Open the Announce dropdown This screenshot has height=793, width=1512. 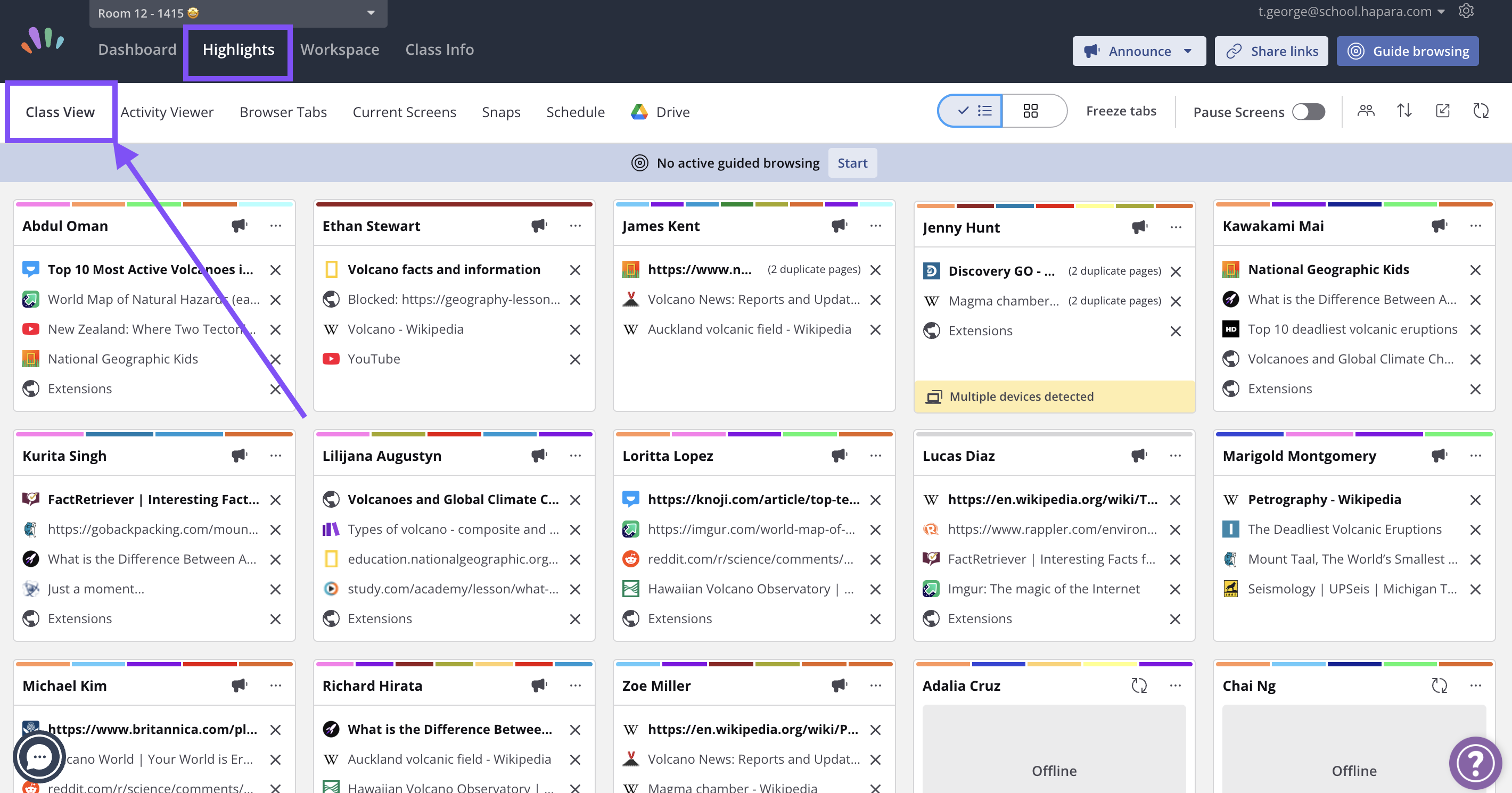1139,51
